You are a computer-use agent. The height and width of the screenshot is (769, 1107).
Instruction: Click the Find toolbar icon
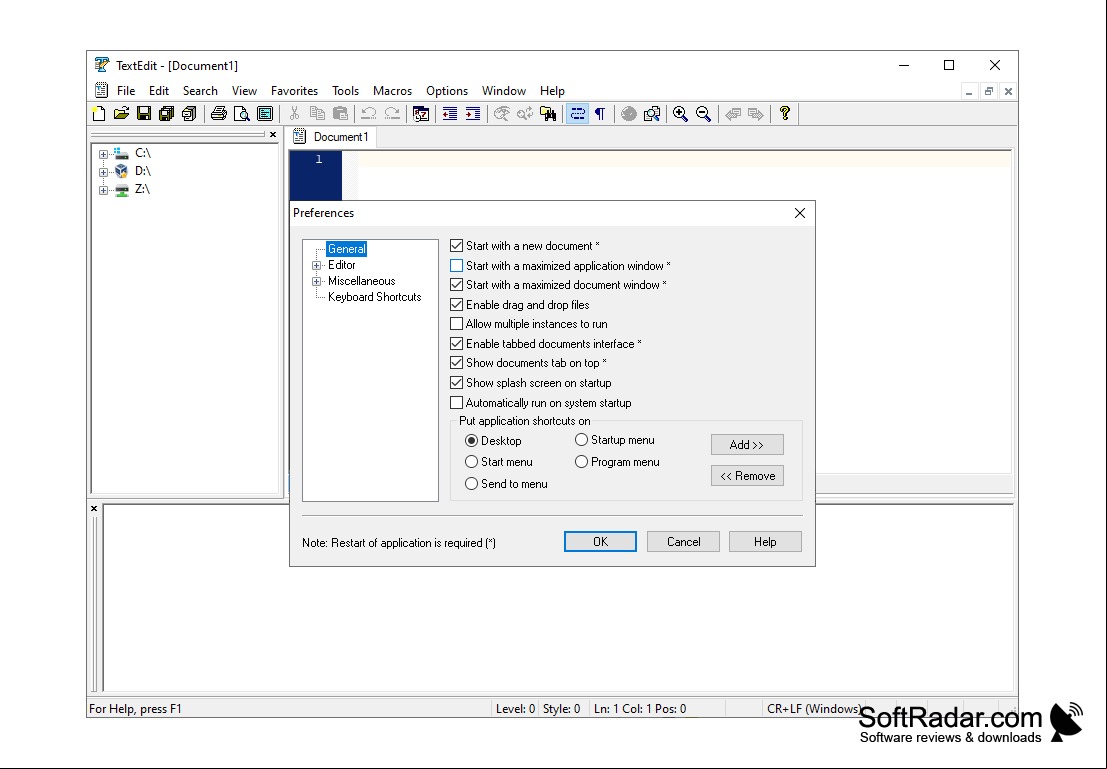502,114
